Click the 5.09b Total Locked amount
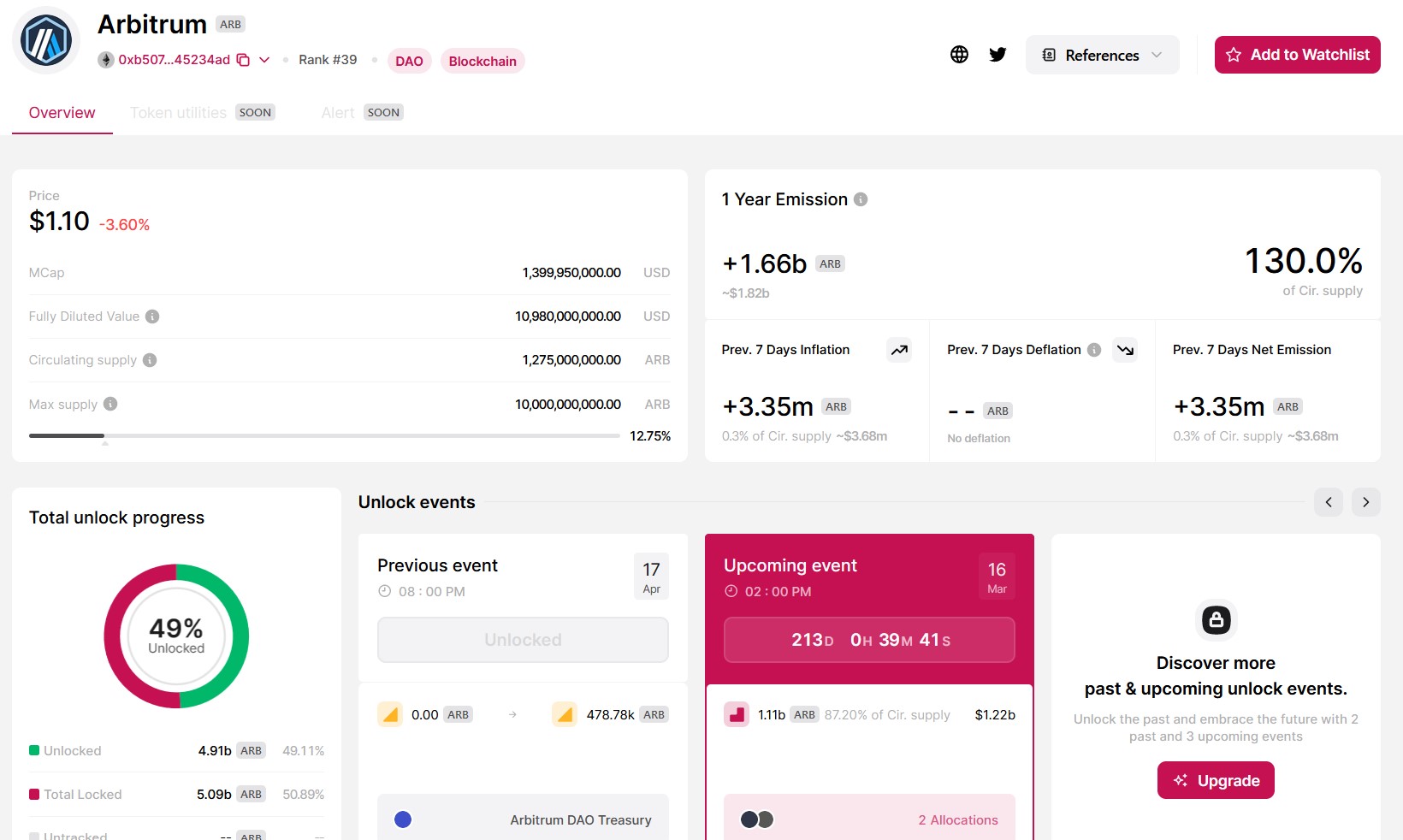Image resolution: width=1403 pixels, height=840 pixels. 214,794
